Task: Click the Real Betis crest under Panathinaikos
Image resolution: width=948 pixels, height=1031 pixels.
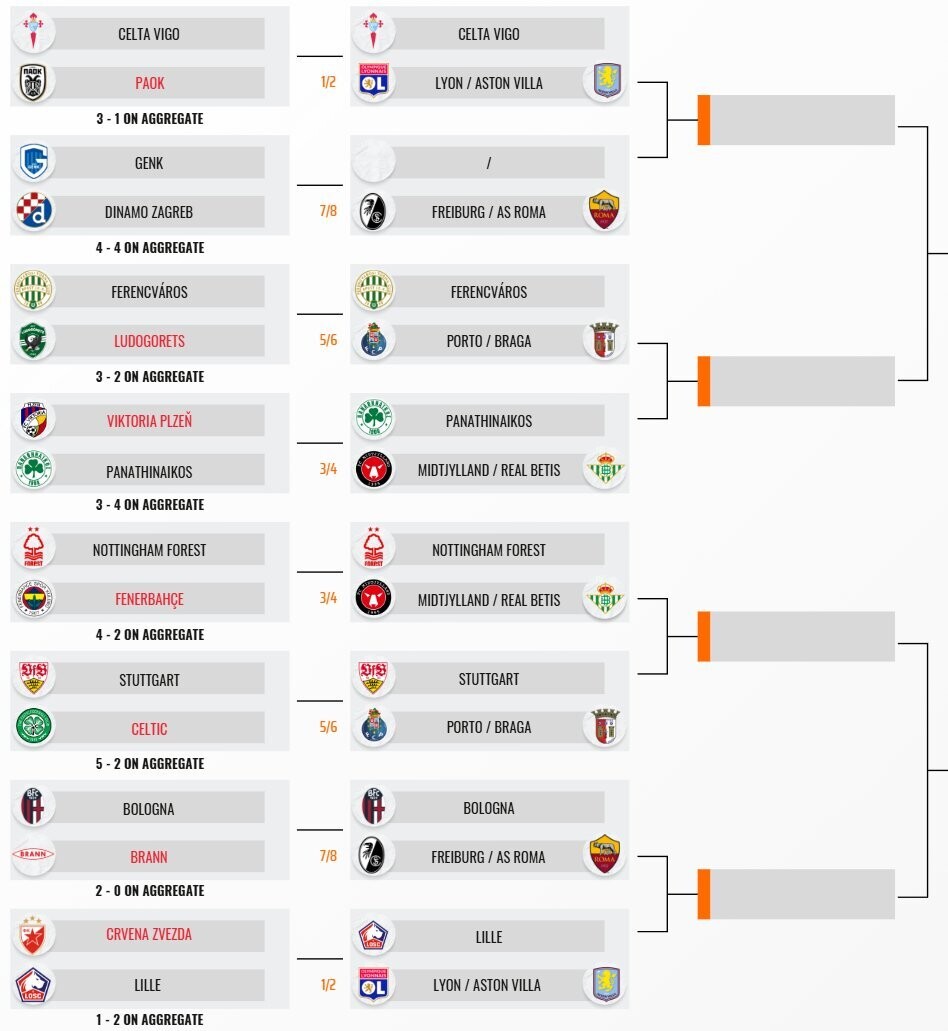Action: [606, 470]
